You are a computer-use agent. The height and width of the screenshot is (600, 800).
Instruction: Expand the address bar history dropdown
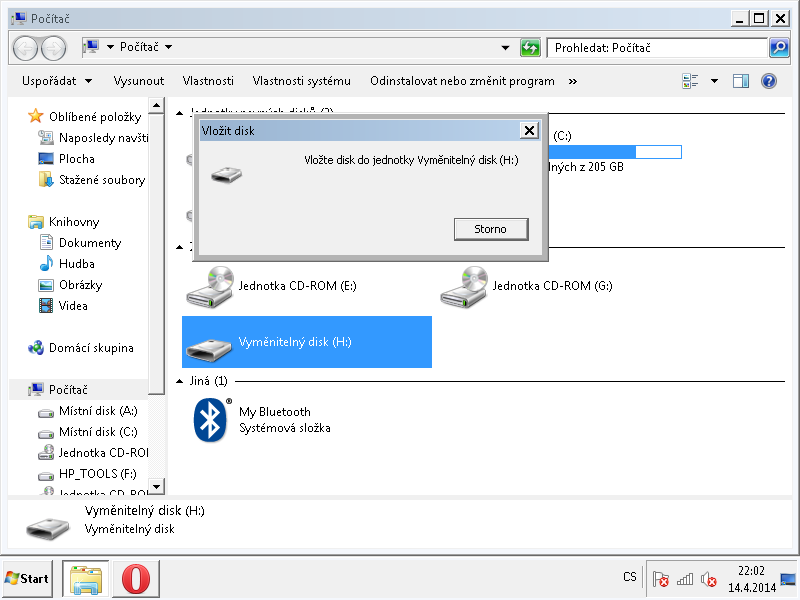pos(505,48)
